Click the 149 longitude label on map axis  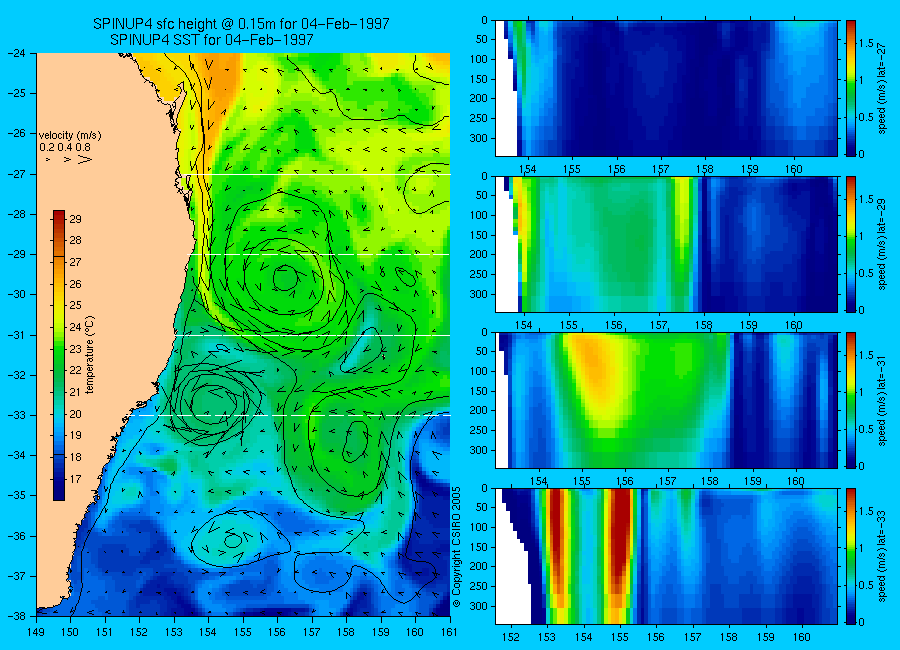[x=37, y=632]
